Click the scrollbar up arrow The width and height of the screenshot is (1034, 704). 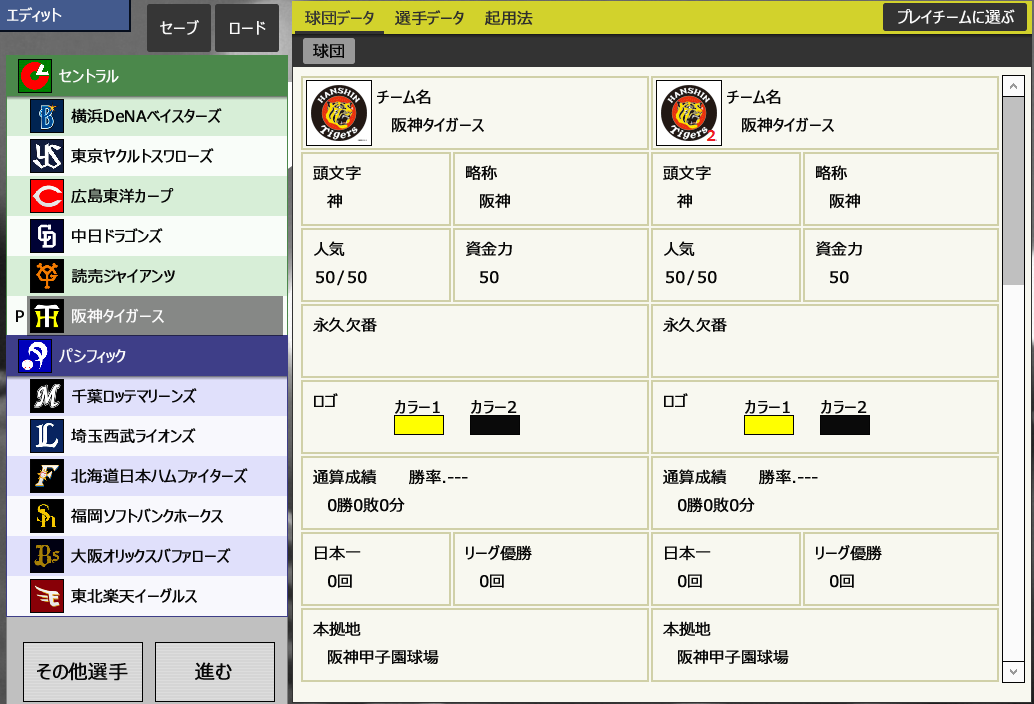(1013, 86)
